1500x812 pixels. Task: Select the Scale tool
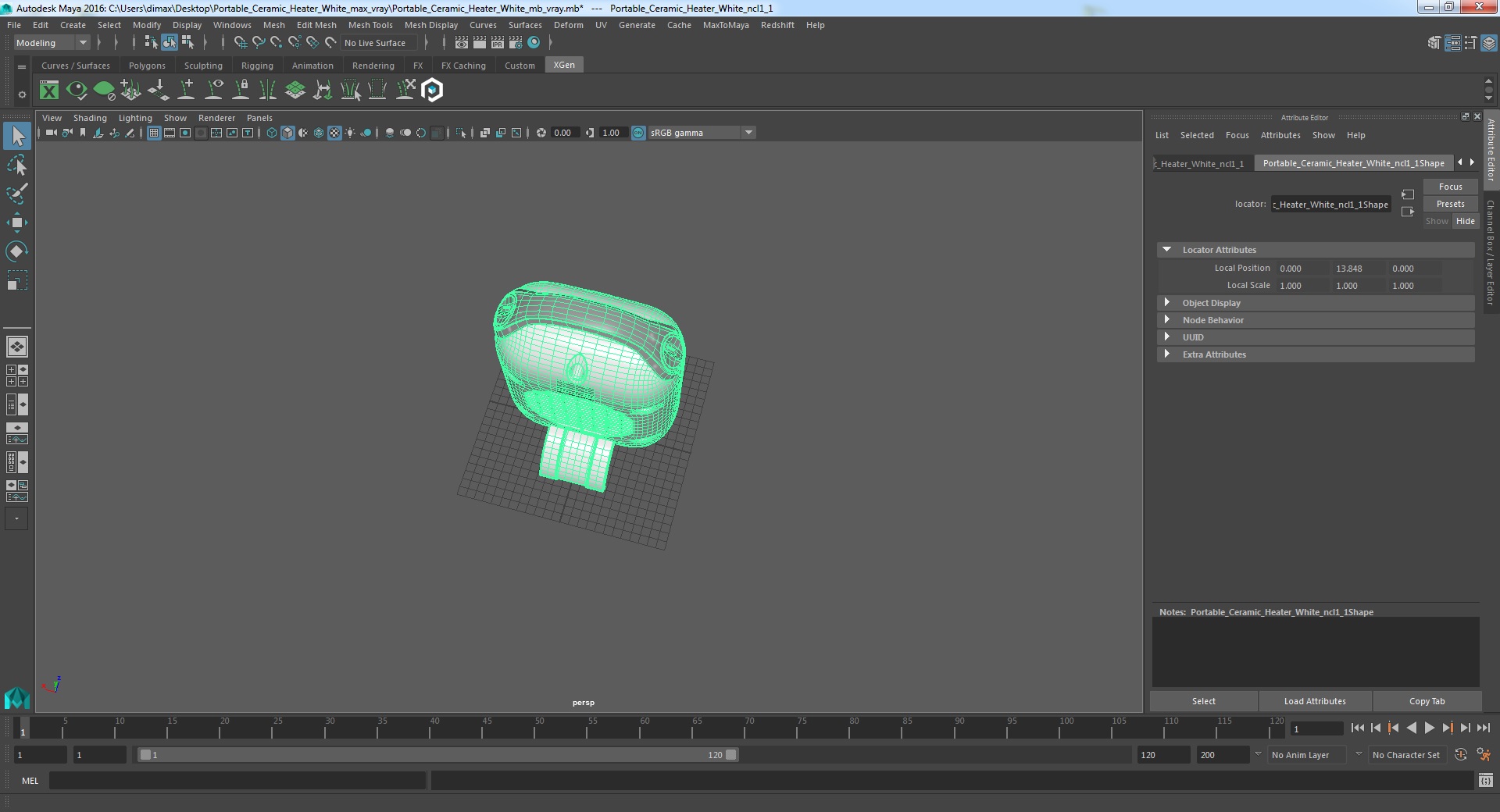tap(17, 280)
